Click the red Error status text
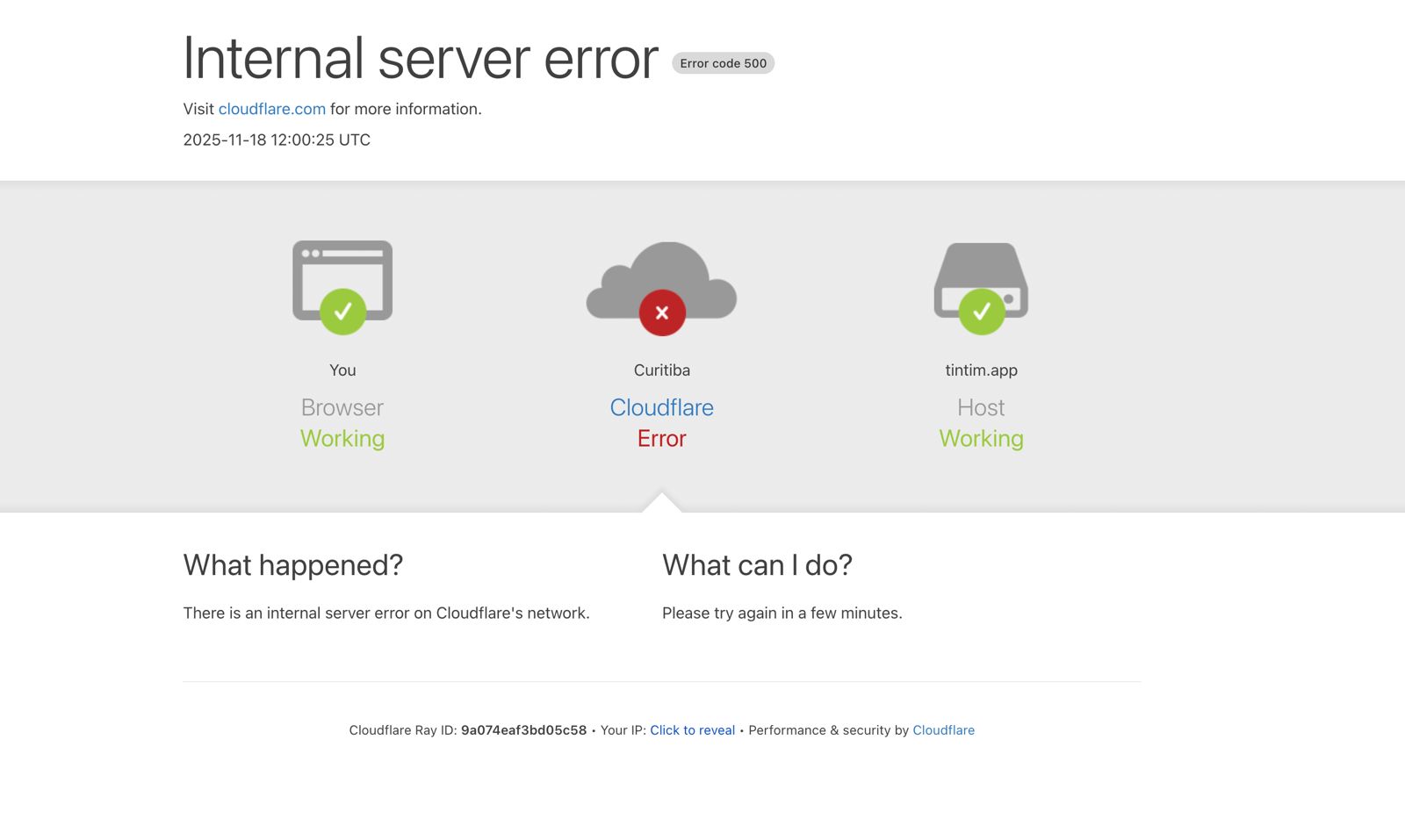 [661, 439]
